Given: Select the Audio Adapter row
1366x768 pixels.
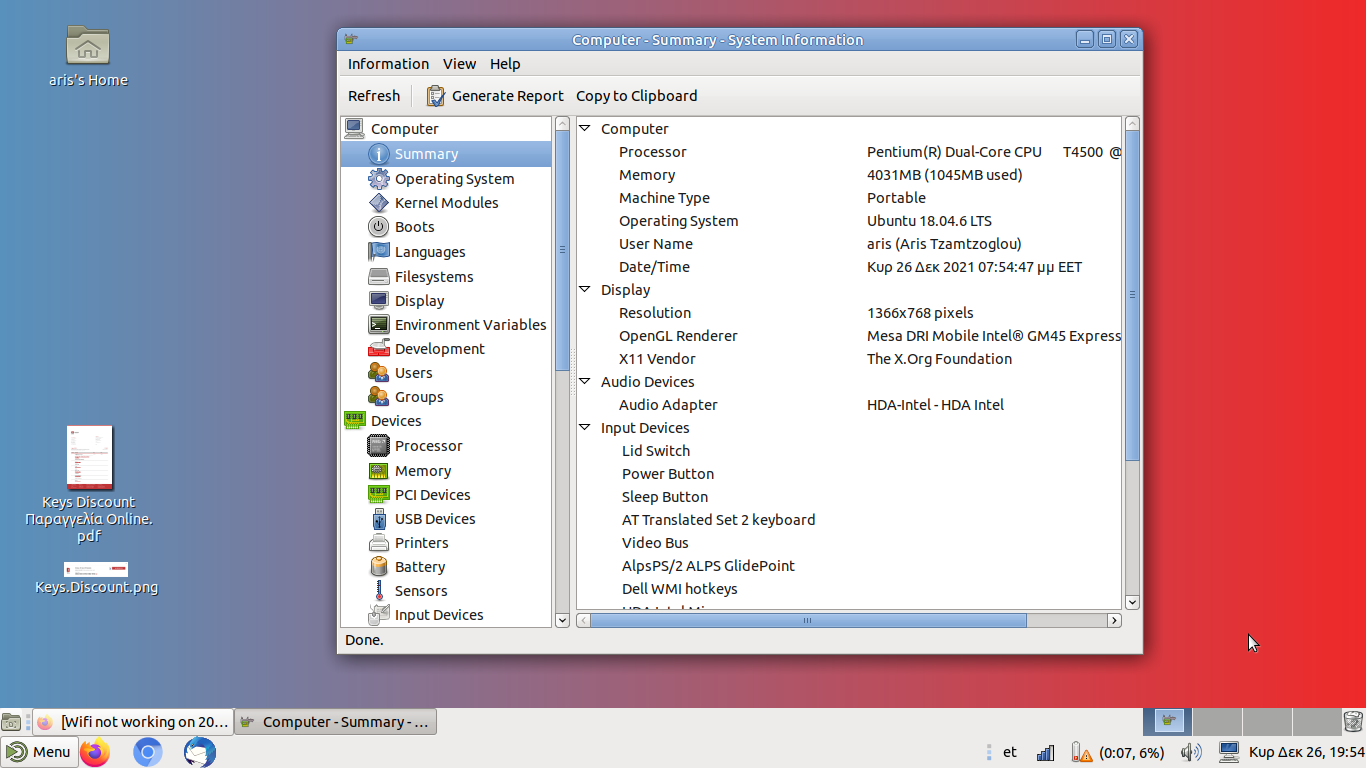Looking at the screenshot, I should click(x=850, y=405).
